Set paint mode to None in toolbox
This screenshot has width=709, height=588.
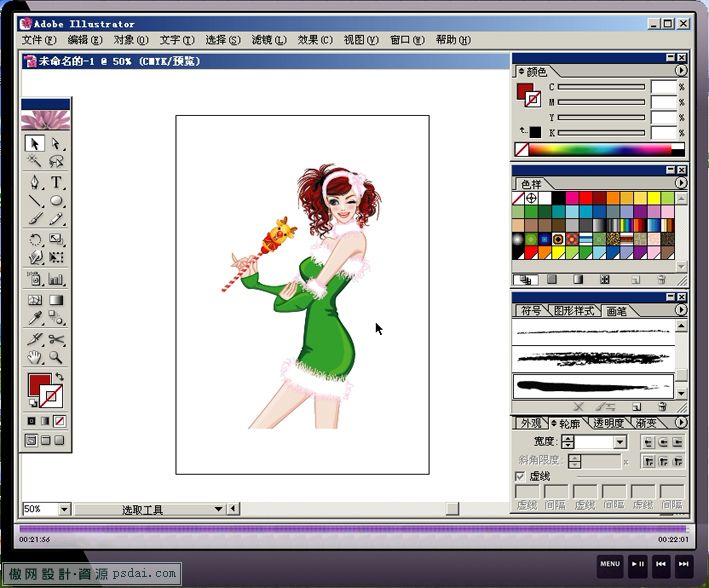tap(59, 421)
